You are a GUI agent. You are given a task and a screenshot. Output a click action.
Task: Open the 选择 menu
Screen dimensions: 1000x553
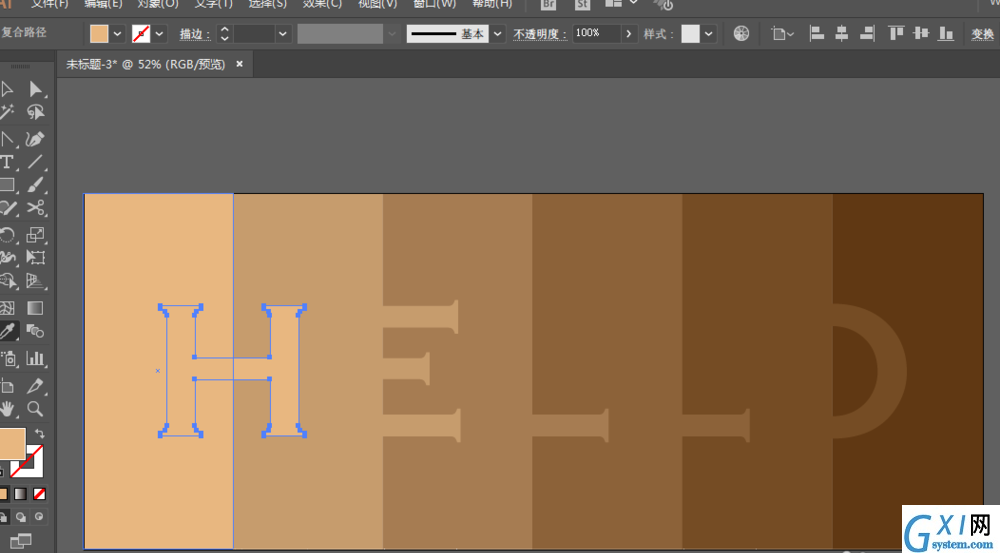(267, 4)
